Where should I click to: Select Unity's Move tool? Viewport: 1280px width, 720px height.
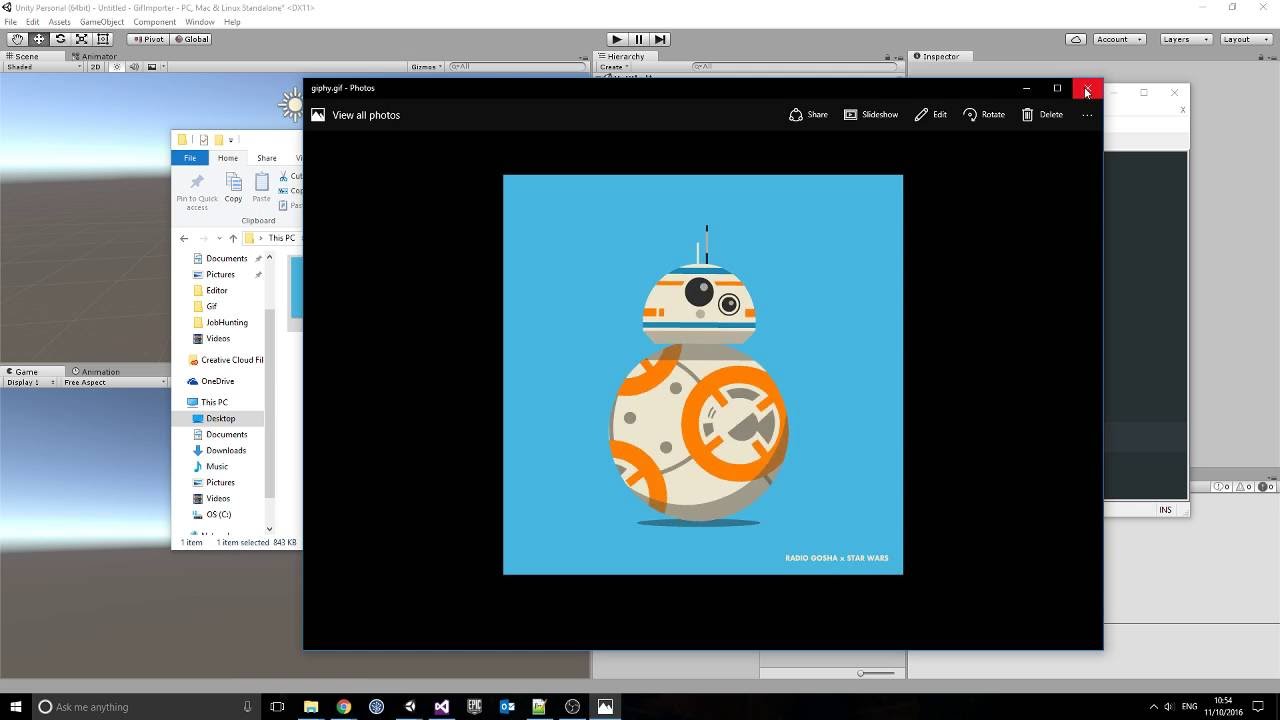click(39, 39)
